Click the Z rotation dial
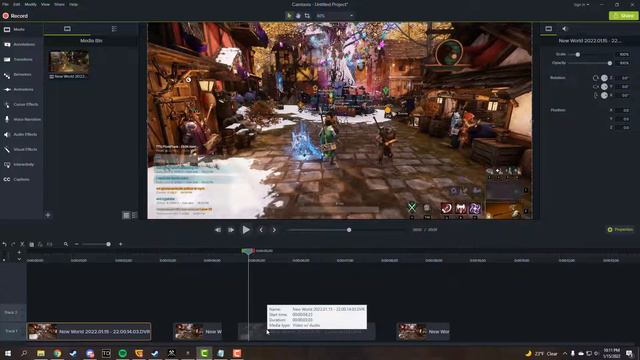640x360 pixels. [604, 78]
